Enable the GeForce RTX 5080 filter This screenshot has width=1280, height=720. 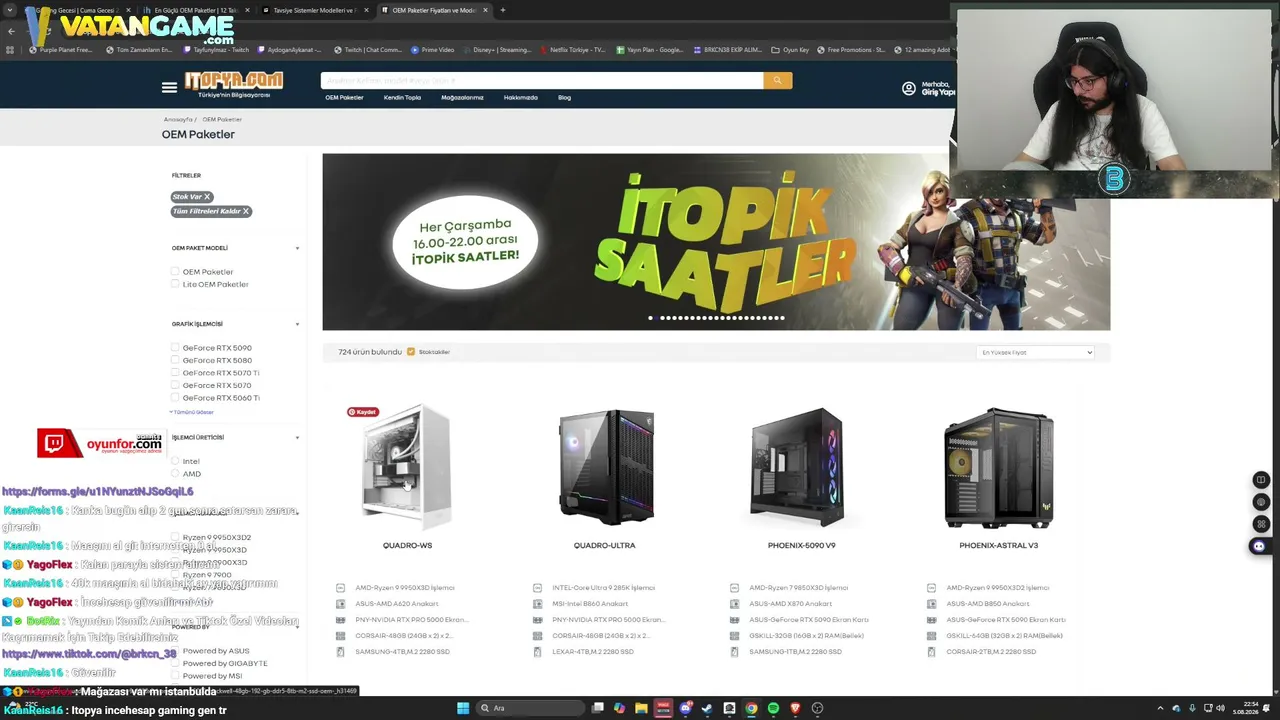(x=175, y=360)
